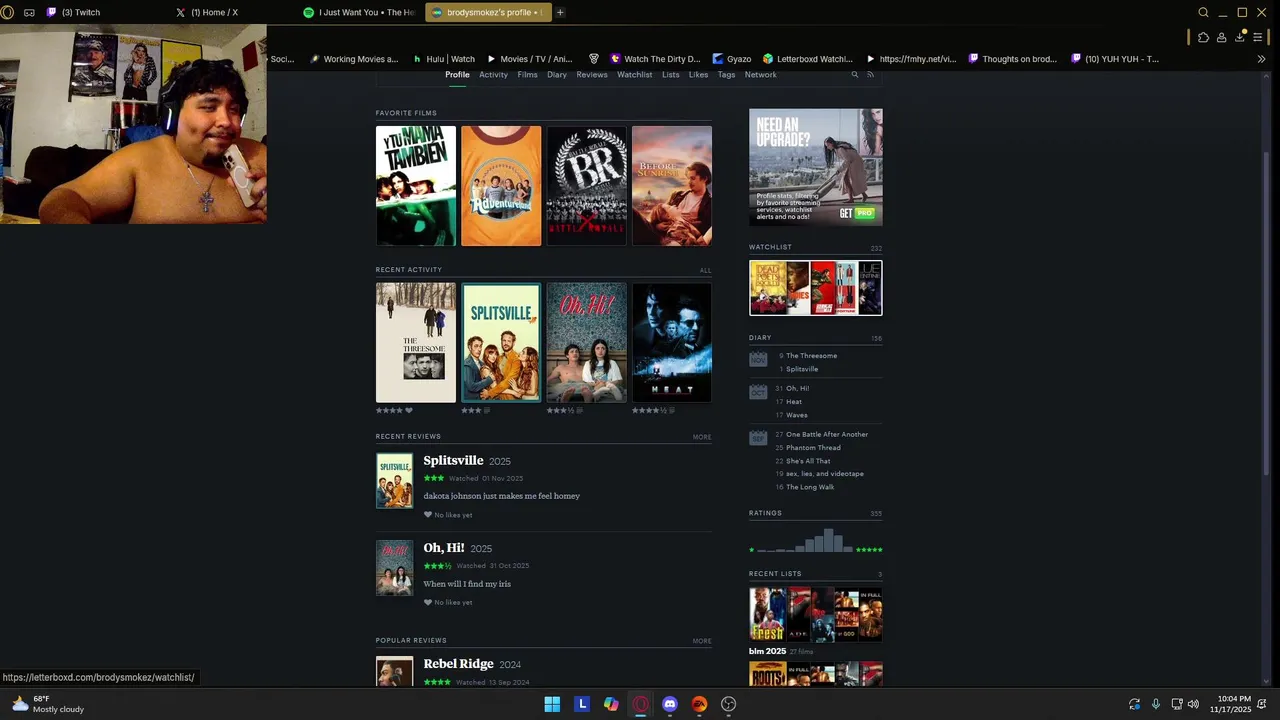Open the Films nav item
Image resolution: width=1280 pixels, height=720 pixels.
(x=527, y=75)
